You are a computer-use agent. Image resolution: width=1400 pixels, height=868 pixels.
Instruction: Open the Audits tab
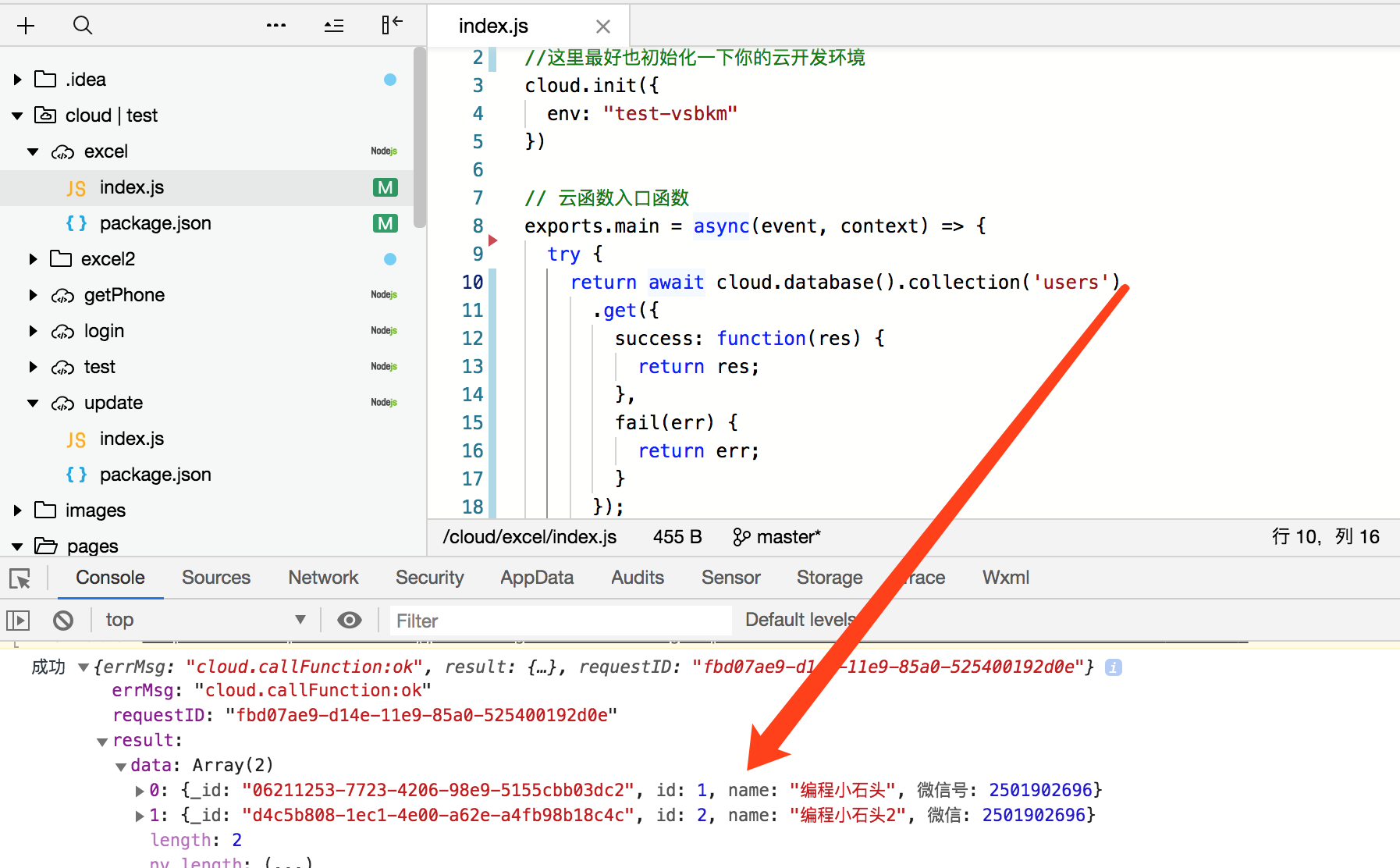coord(638,578)
